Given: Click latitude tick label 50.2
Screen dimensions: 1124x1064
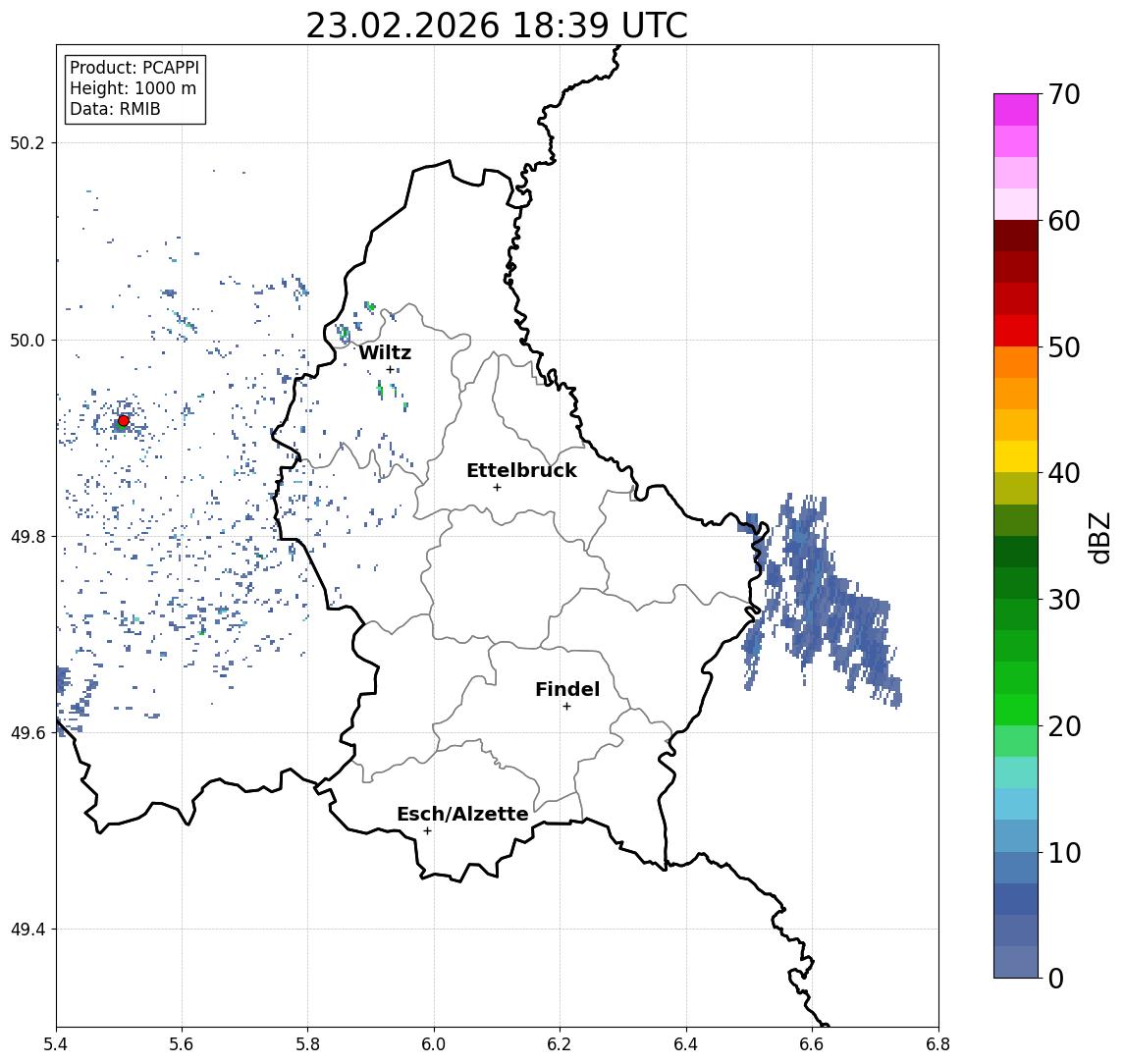Looking at the screenshot, I should click(27, 142).
